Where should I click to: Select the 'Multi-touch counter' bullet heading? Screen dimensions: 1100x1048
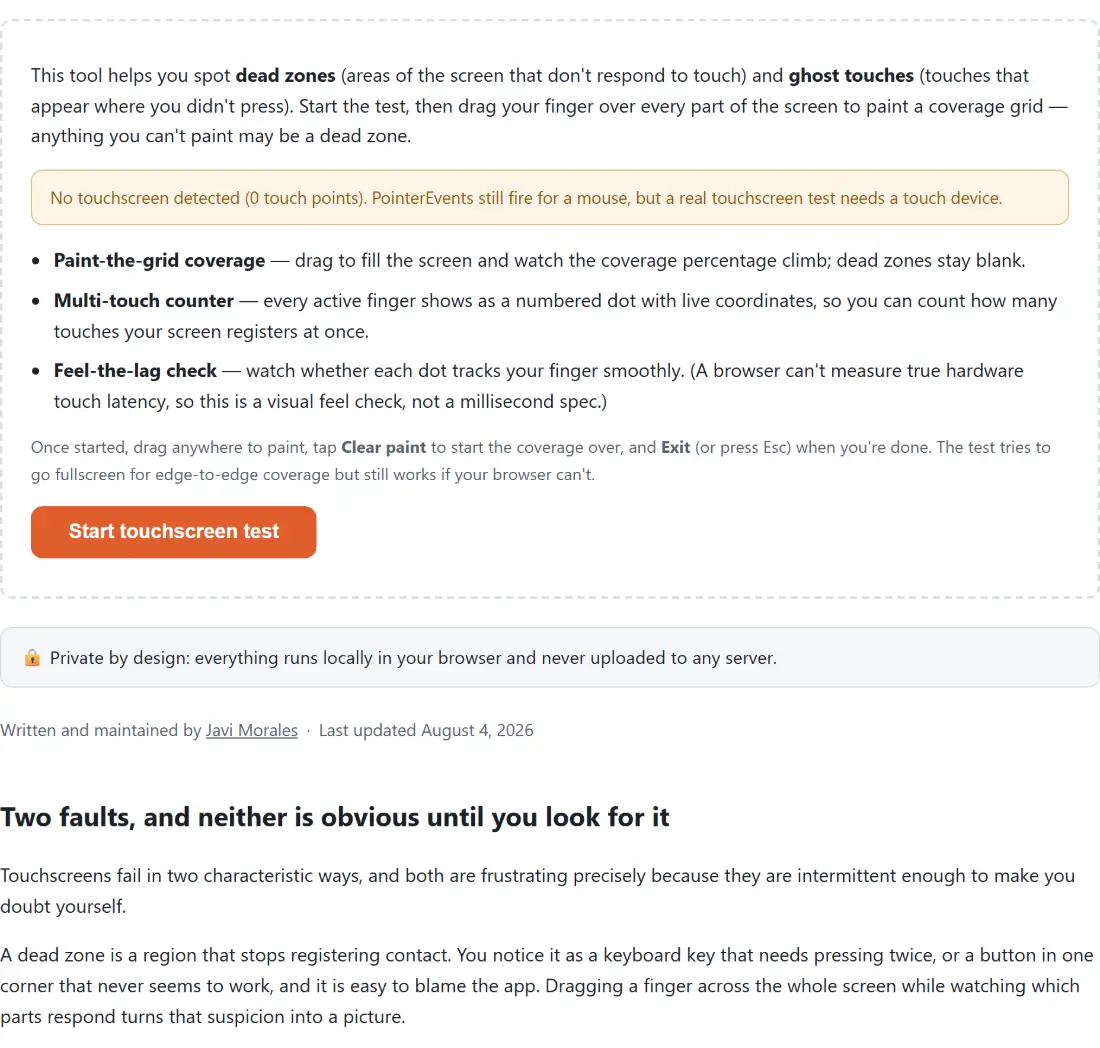tap(144, 300)
